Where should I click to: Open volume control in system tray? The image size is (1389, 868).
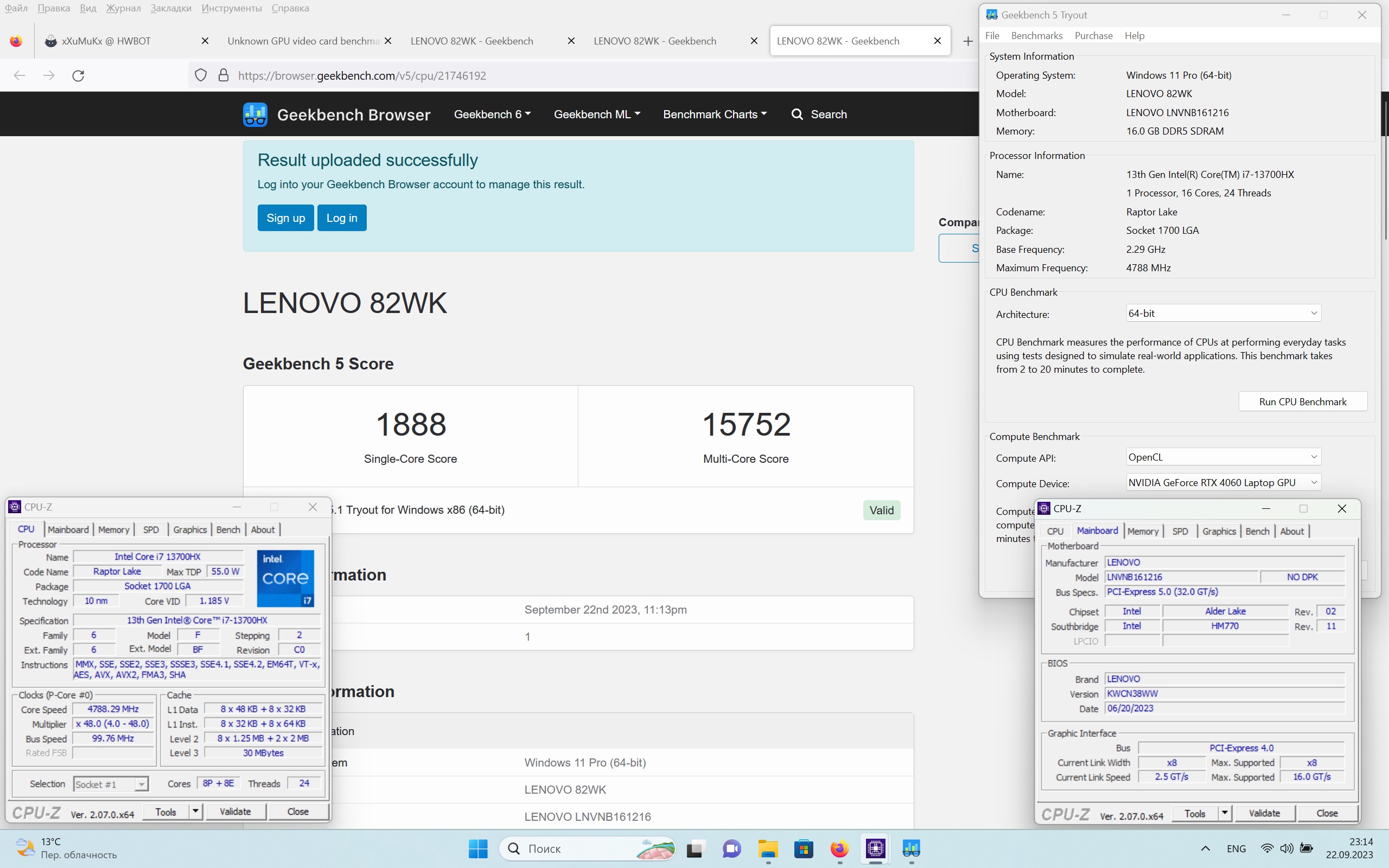click(x=1286, y=848)
